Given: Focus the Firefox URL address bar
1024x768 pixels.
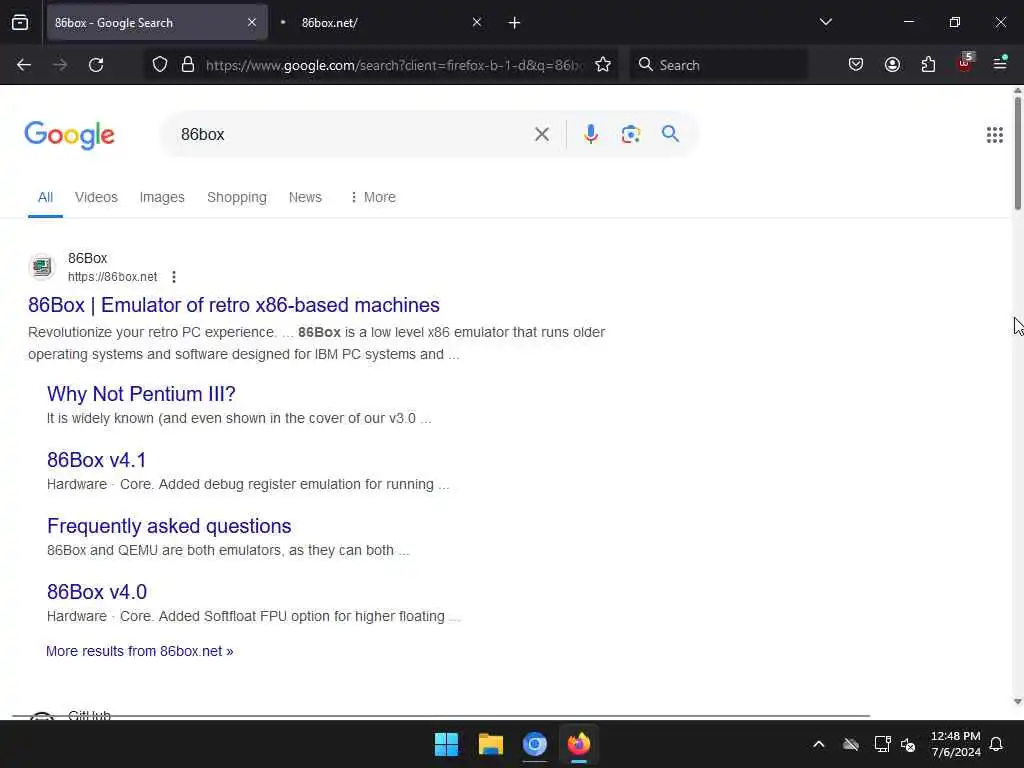Looking at the screenshot, I should [x=393, y=65].
